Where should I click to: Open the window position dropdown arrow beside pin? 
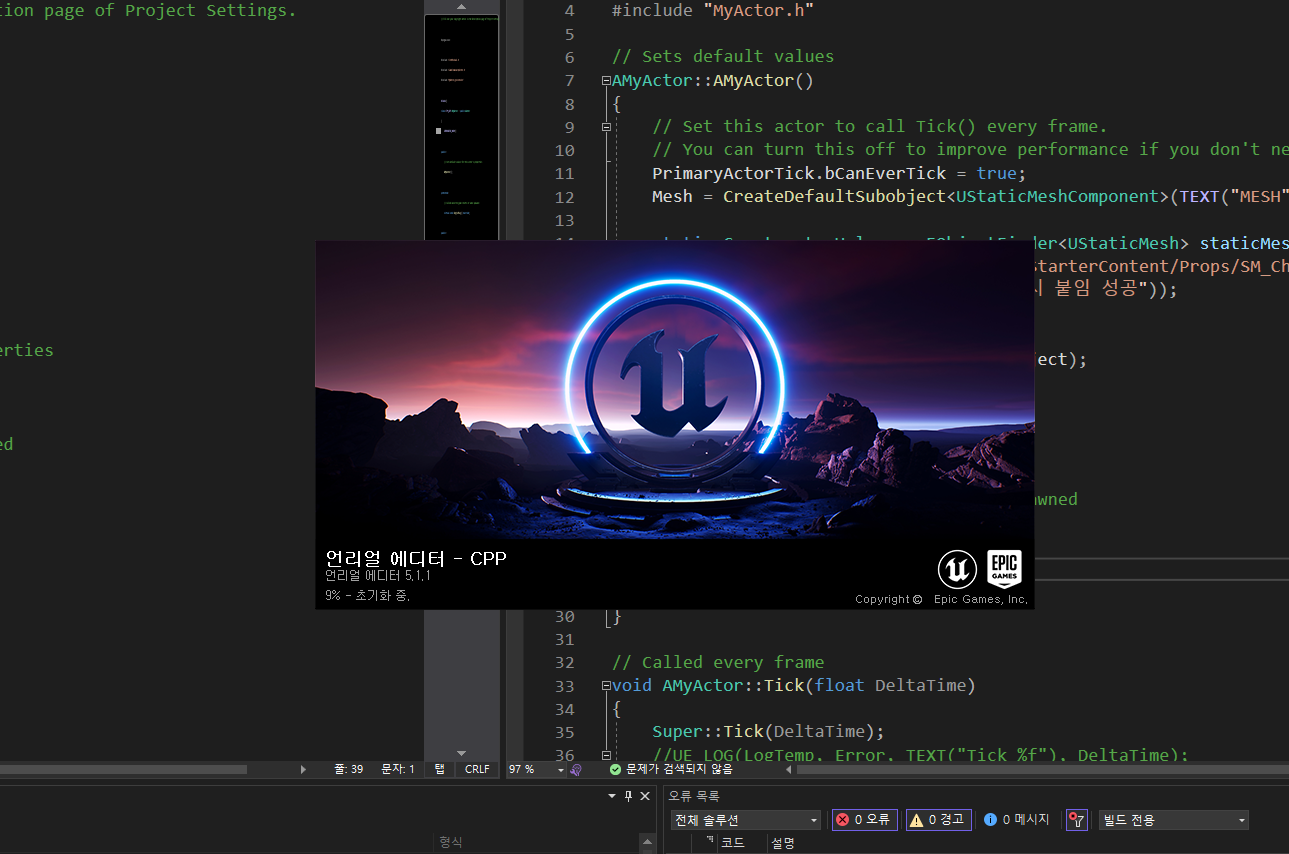pos(612,796)
